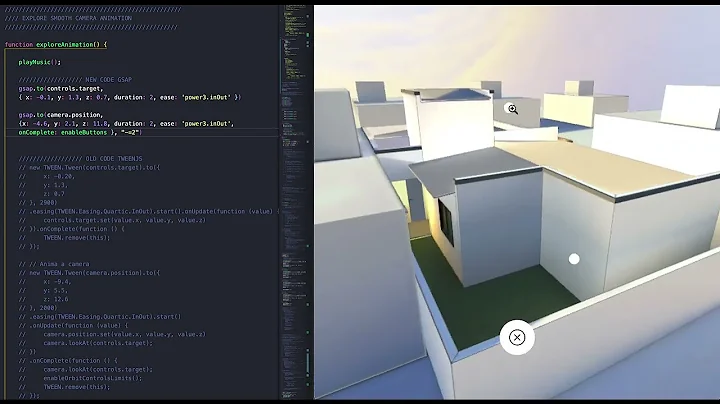Screen dimensions: 720x404
Task: Click the '.onUpdate(function (value) {' commented line
Action: (x=73, y=325)
